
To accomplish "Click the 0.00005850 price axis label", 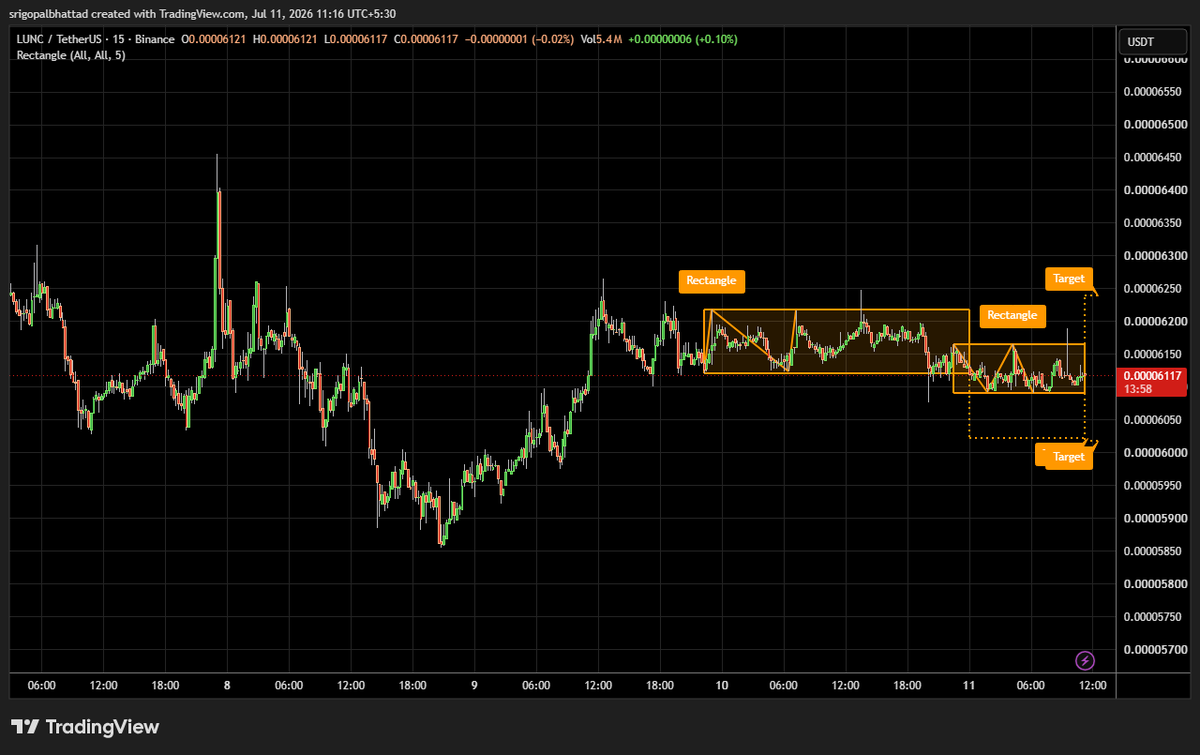I will click(1155, 551).
